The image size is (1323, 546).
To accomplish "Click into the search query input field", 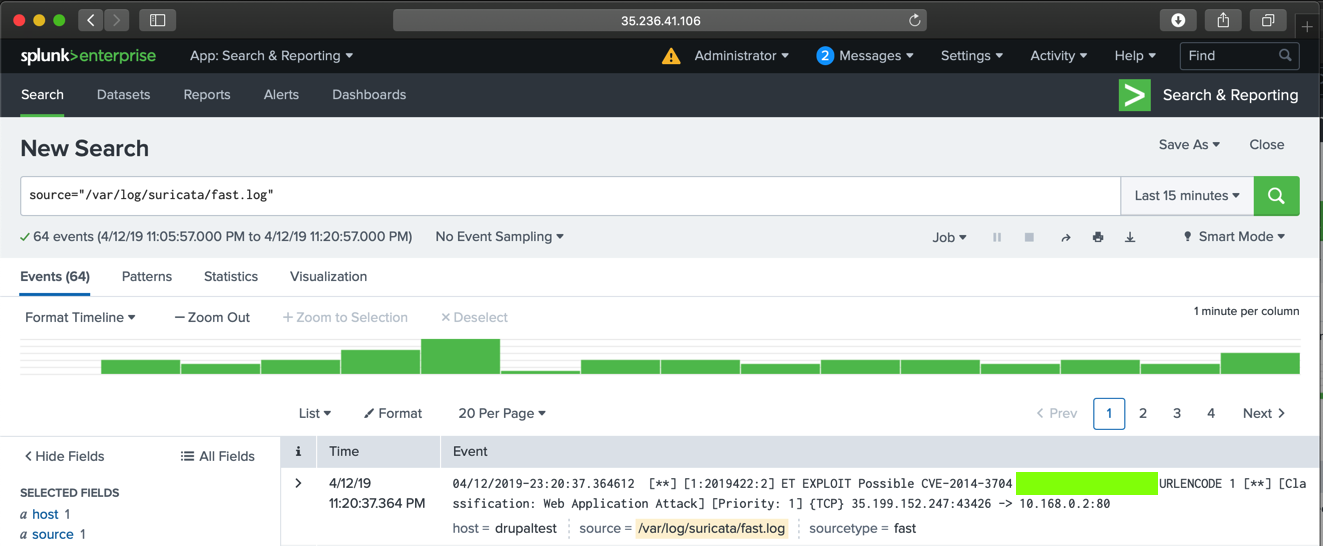I will (570, 196).
